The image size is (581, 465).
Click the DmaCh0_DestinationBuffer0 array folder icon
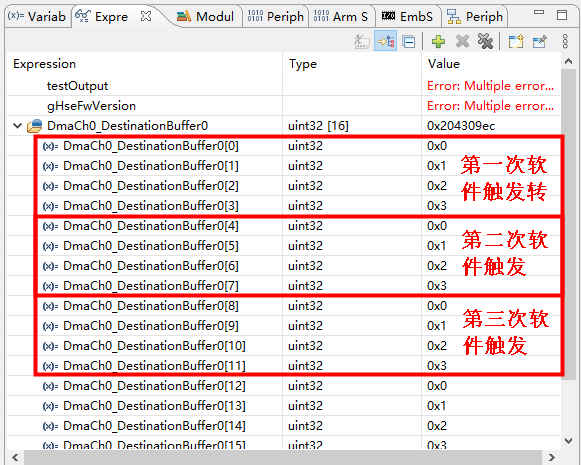click(x=34, y=126)
